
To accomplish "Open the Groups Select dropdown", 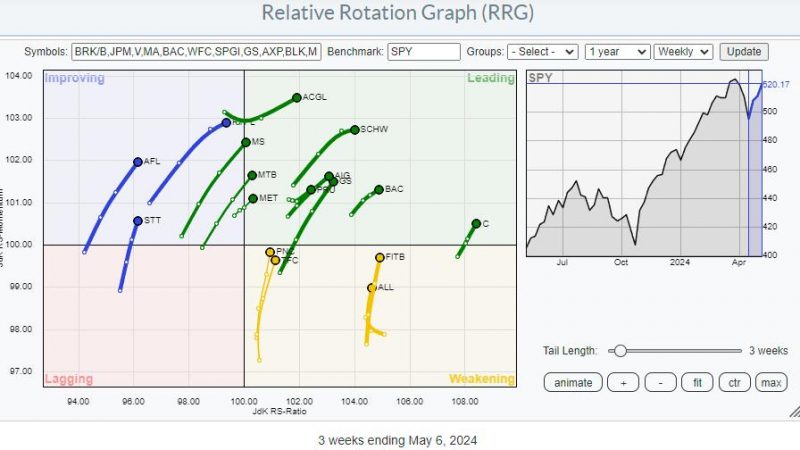I will pyautogui.click(x=542, y=52).
